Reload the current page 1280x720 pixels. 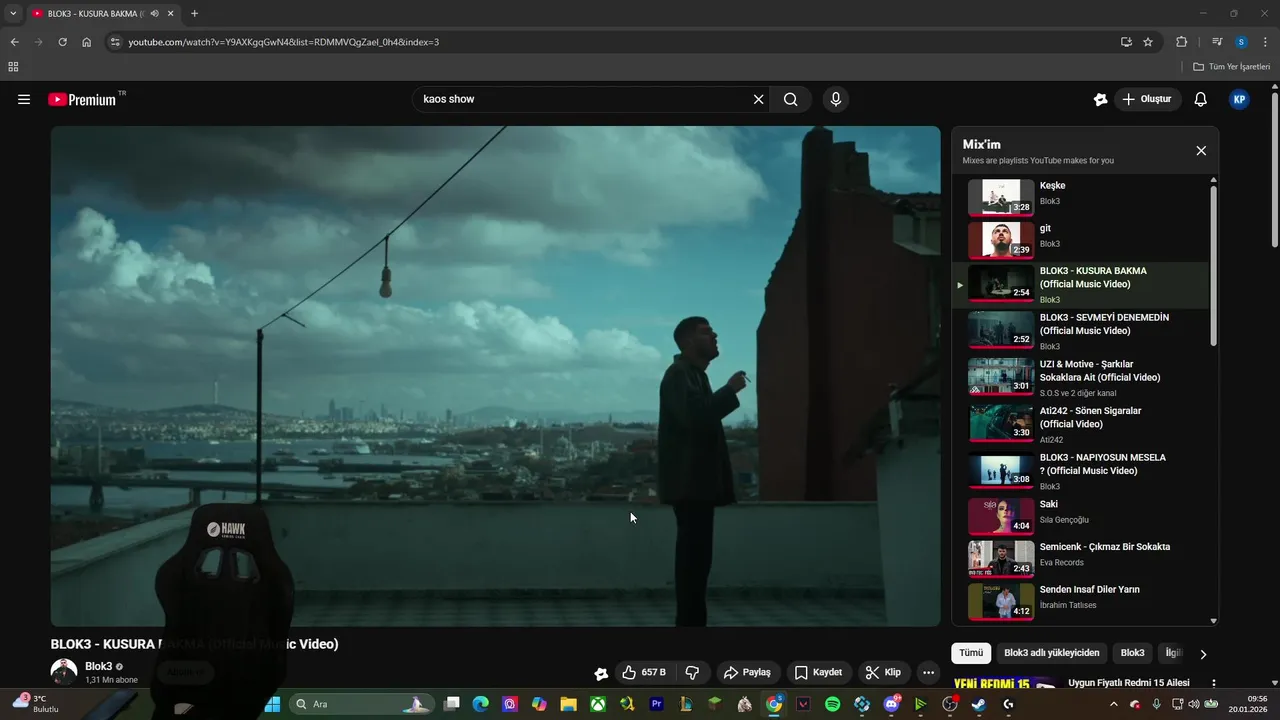tap(62, 42)
